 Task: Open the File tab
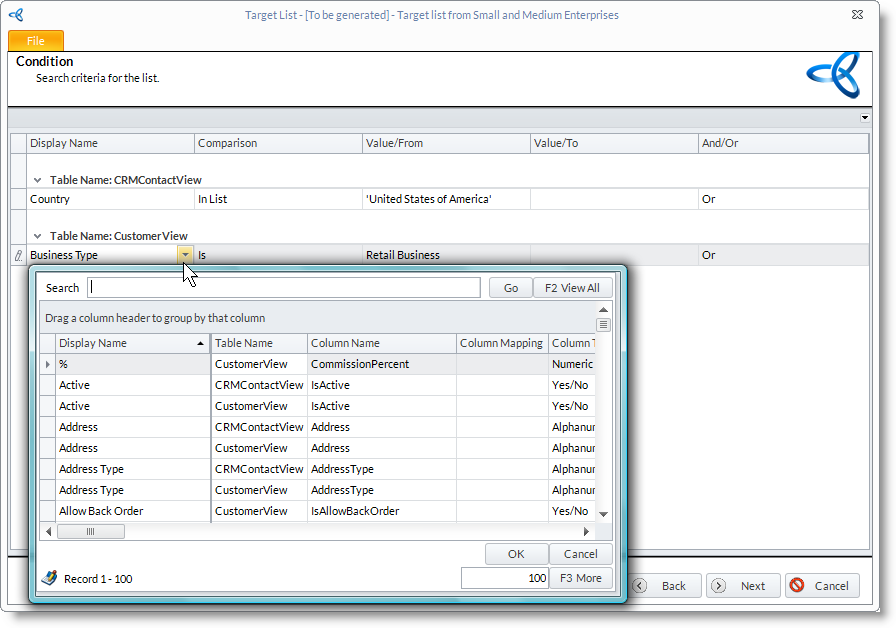click(x=36, y=41)
